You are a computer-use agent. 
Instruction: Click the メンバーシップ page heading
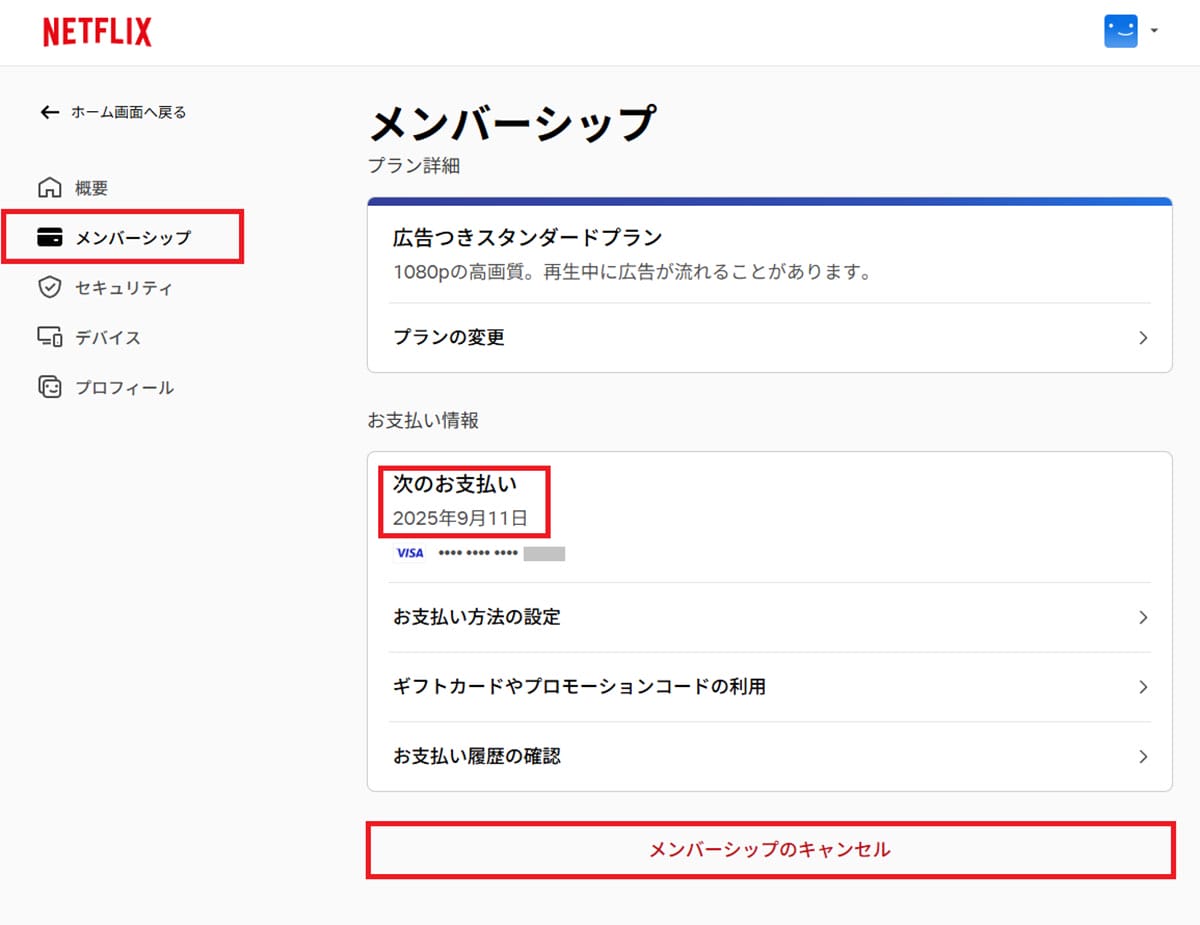tap(512, 124)
